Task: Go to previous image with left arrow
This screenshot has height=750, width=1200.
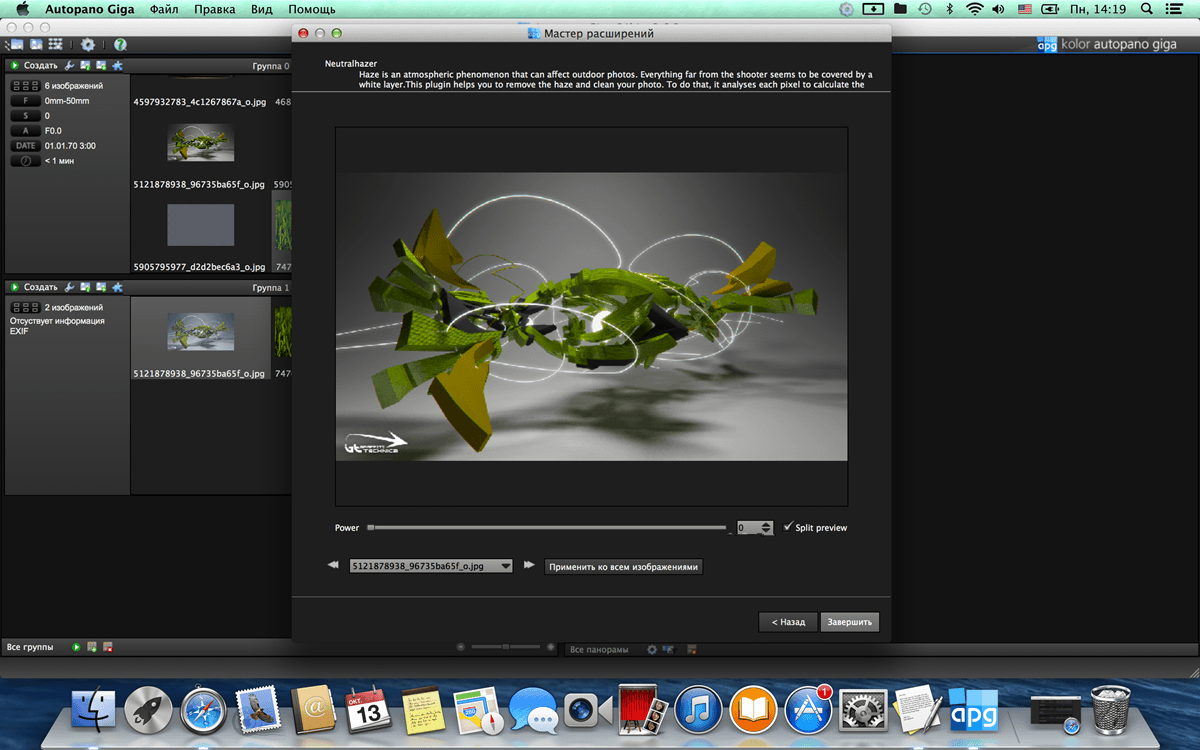Action: (x=333, y=565)
